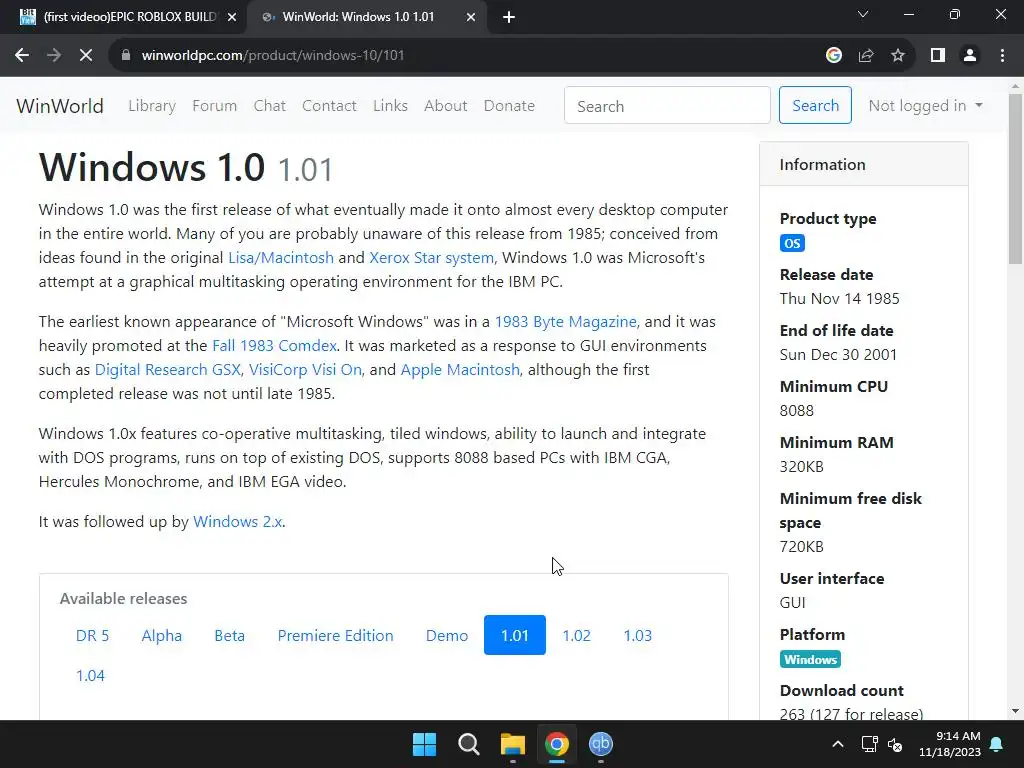Image resolution: width=1024 pixels, height=768 pixels.
Task: Select the Alpha release
Action: [162, 635]
